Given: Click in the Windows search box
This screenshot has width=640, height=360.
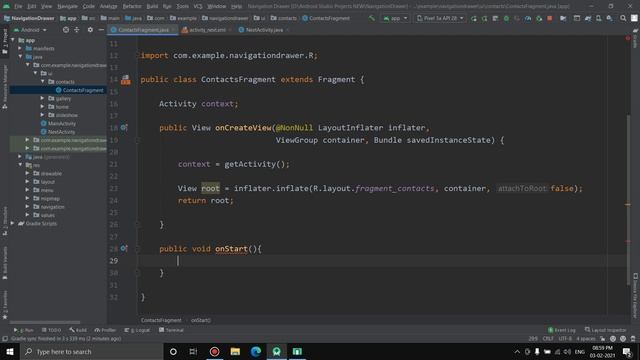Looking at the screenshot, I should (92, 351).
